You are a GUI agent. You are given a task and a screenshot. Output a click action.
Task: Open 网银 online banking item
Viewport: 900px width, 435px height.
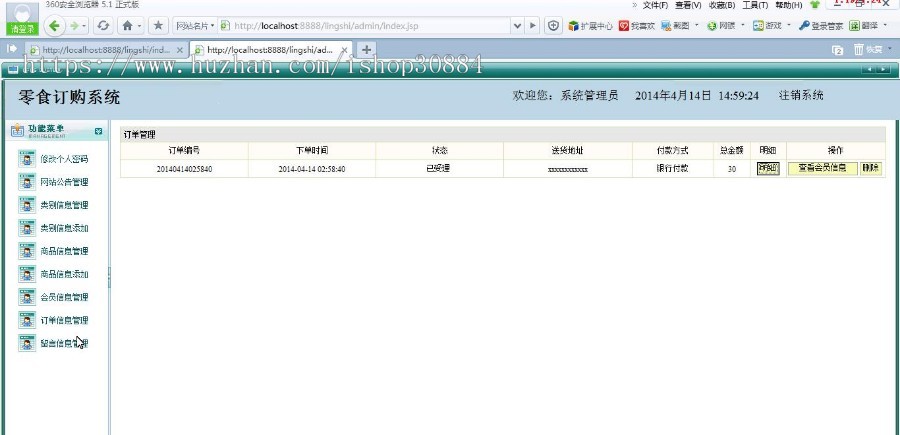point(721,26)
